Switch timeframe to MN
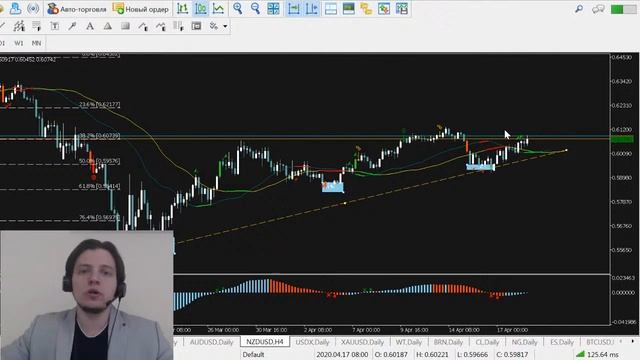640x360 pixels. [36, 43]
